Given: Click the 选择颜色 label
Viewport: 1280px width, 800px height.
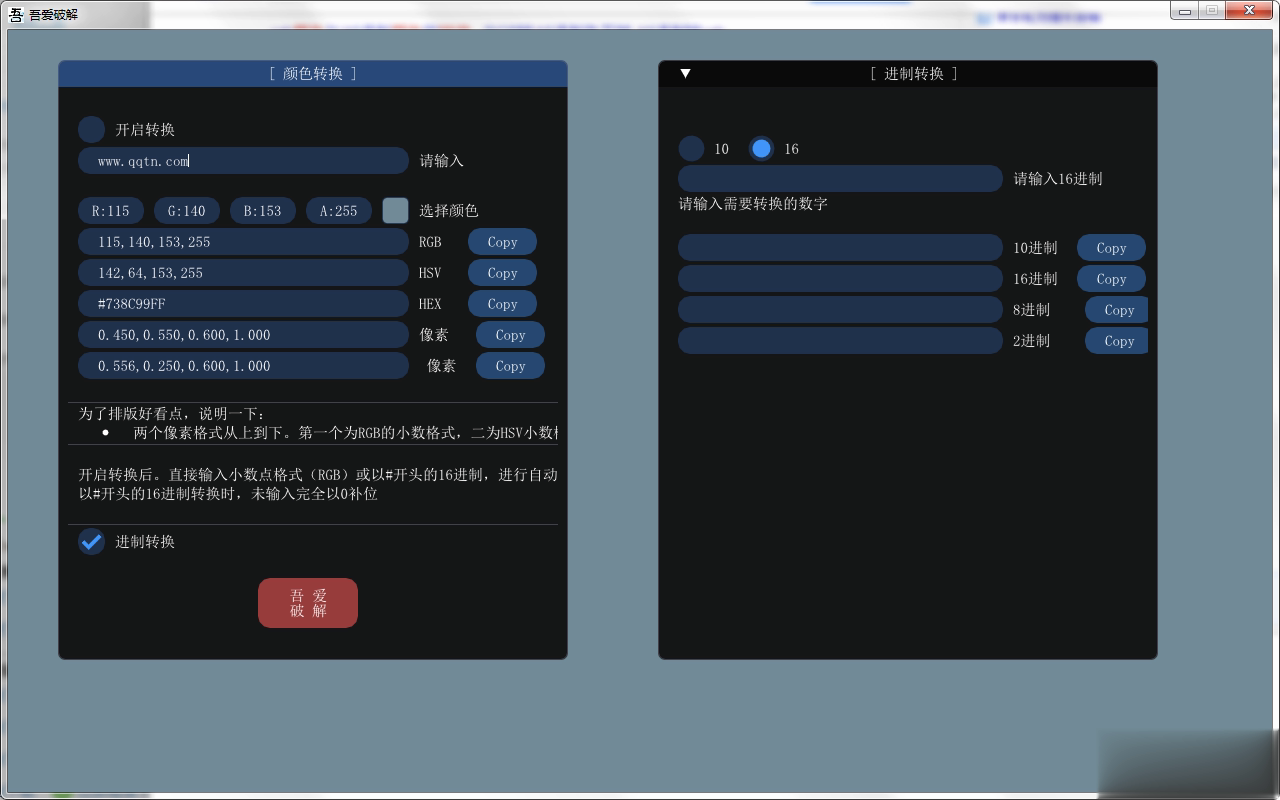Looking at the screenshot, I should [449, 211].
